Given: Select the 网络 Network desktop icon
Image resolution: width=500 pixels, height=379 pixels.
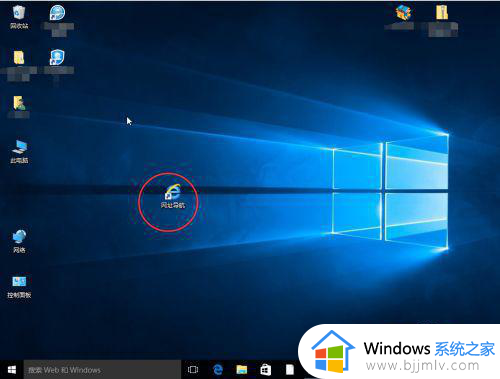Looking at the screenshot, I should [19, 241].
